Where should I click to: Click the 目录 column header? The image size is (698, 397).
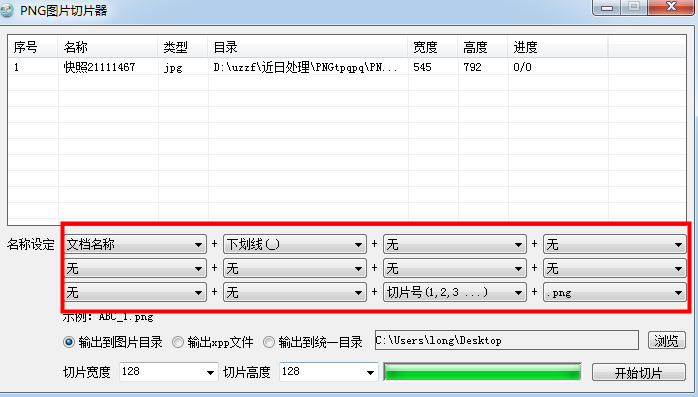click(308, 47)
